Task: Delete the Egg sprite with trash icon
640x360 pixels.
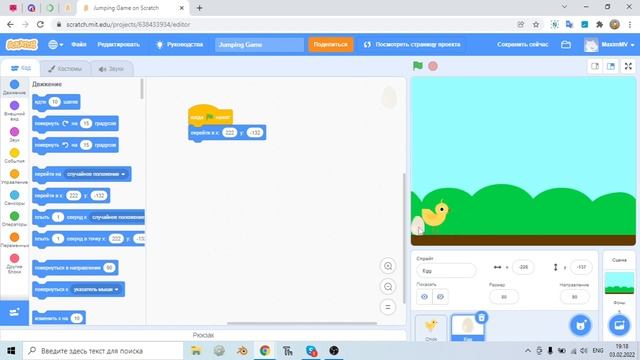Action: 482,317
